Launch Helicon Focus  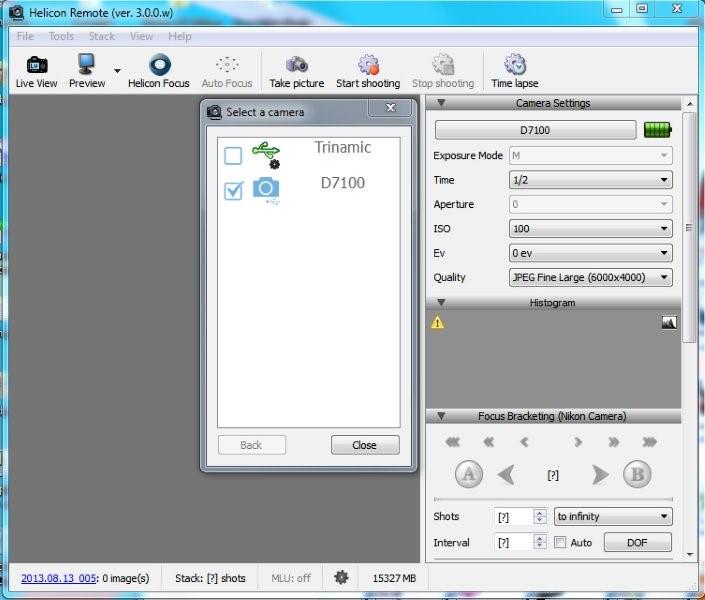point(159,72)
